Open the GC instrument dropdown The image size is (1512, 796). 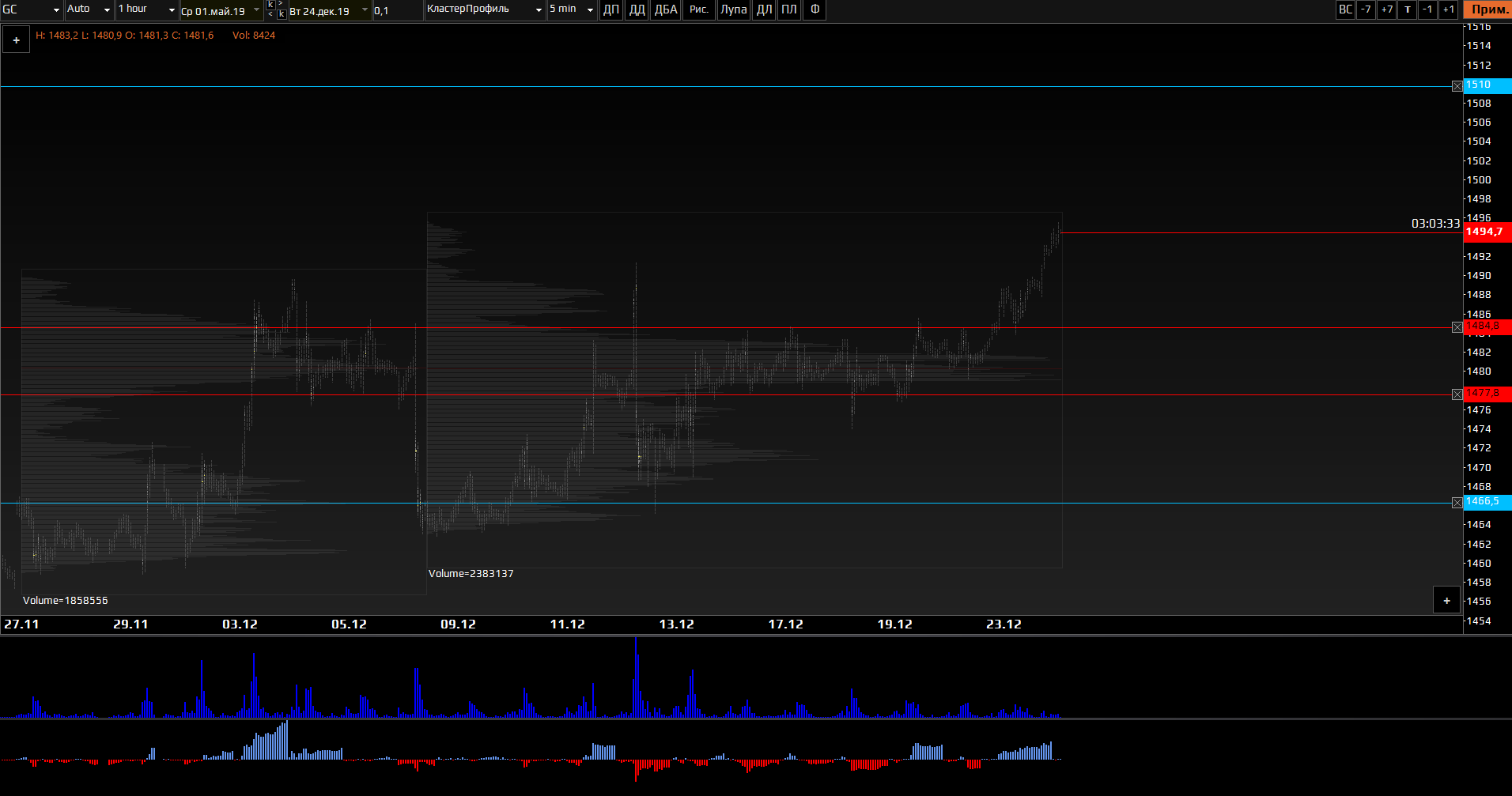pyautogui.click(x=32, y=9)
